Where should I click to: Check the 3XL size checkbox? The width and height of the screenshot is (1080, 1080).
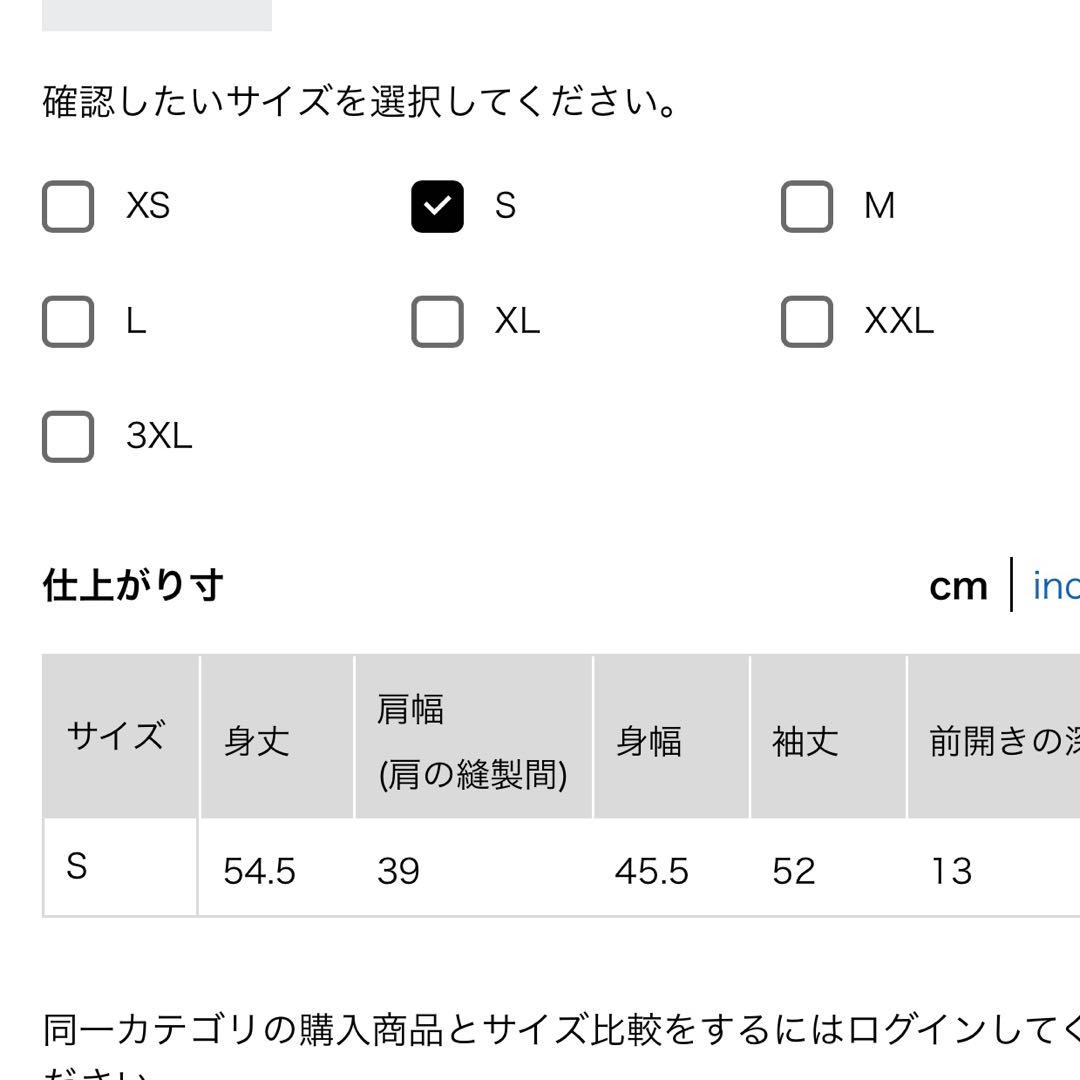tap(68, 437)
